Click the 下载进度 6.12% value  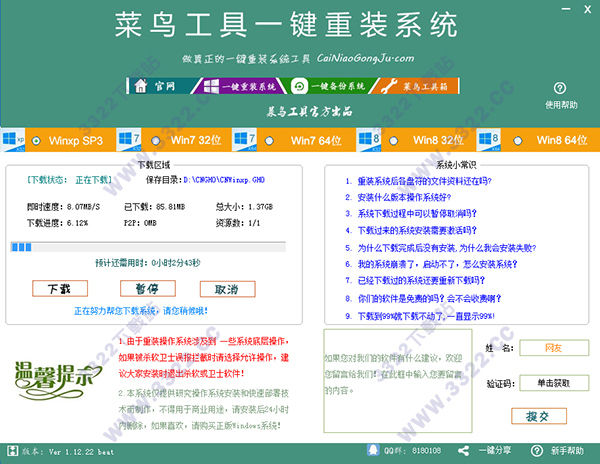(77, 223)
